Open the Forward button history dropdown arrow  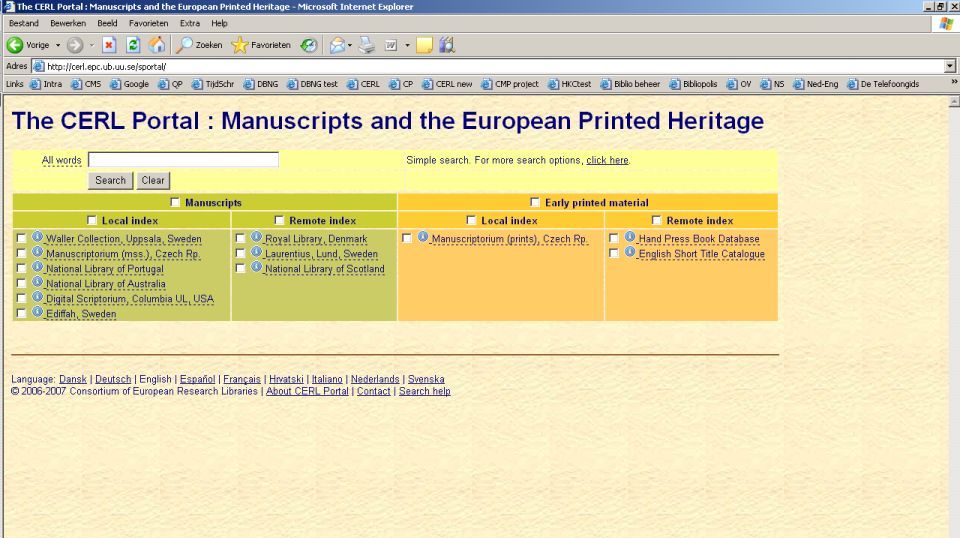[91, 45]
